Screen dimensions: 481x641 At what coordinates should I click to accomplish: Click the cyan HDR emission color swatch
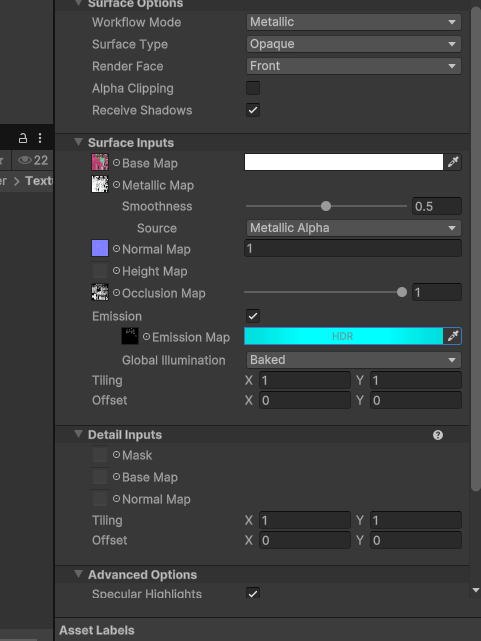343,336
